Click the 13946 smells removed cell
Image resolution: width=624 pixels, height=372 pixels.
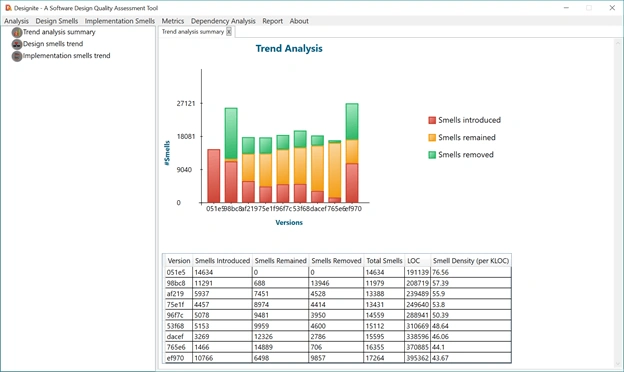coord(336,283)
